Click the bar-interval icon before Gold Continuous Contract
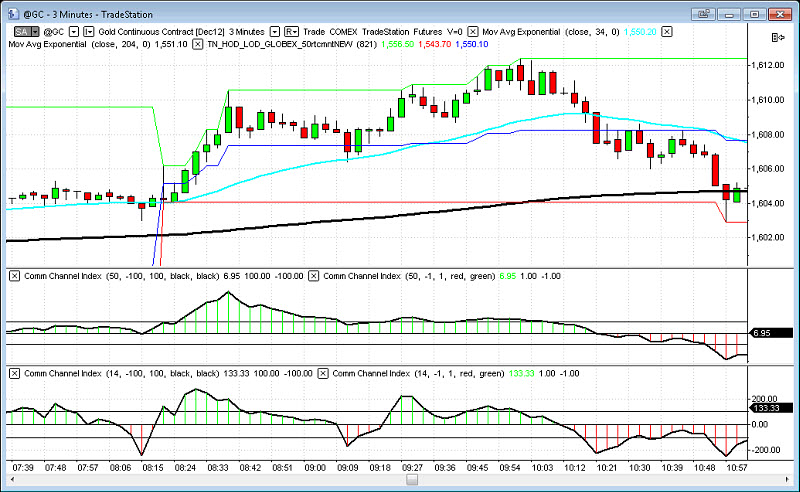The height and width of the screenshot is (492, 800). (x=88, y=33)
